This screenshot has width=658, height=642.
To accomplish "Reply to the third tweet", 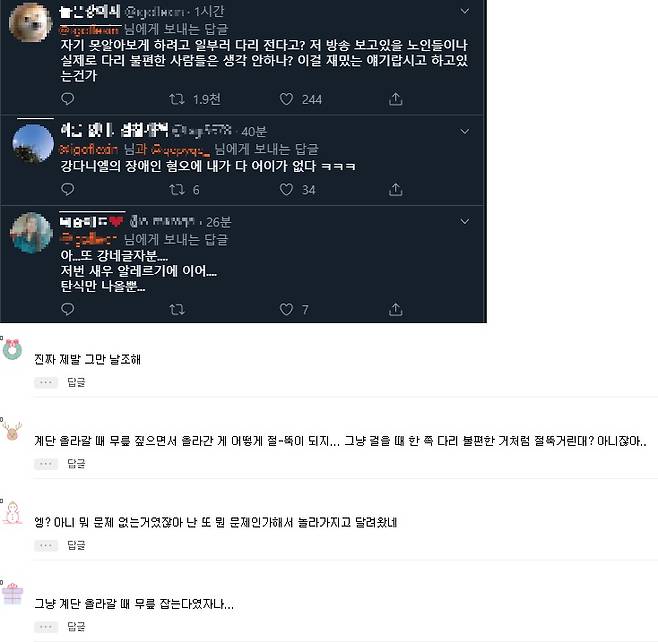I will click(68, 310).
